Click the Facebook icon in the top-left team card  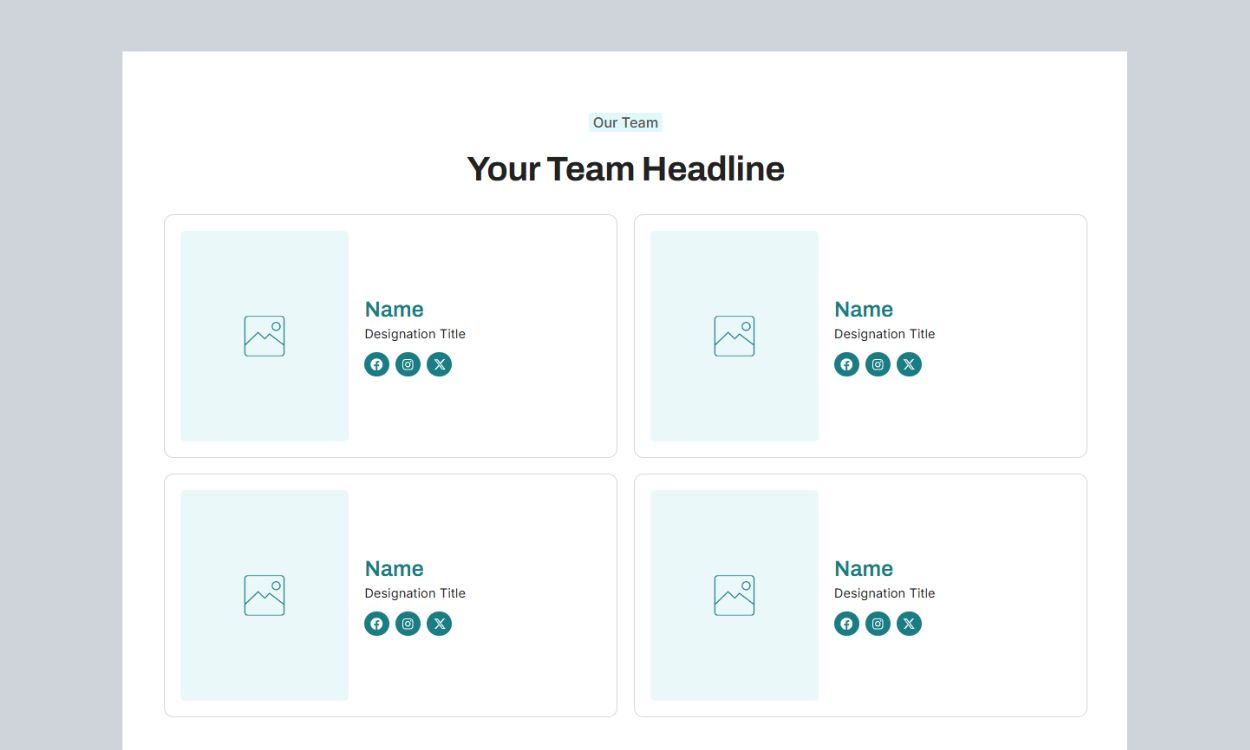point(376,364)
